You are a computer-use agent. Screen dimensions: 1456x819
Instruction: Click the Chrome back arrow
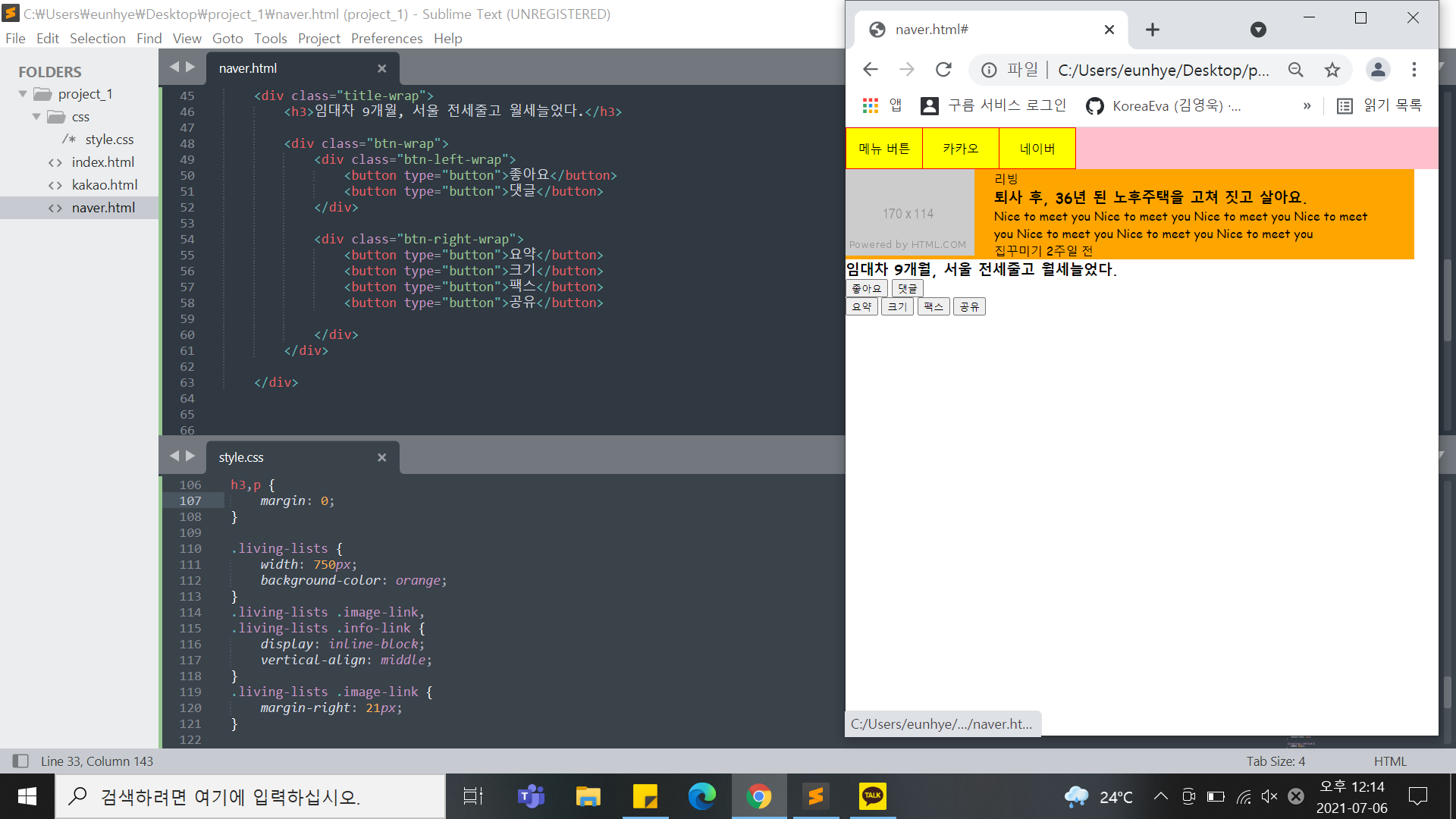tap(871, 70)
